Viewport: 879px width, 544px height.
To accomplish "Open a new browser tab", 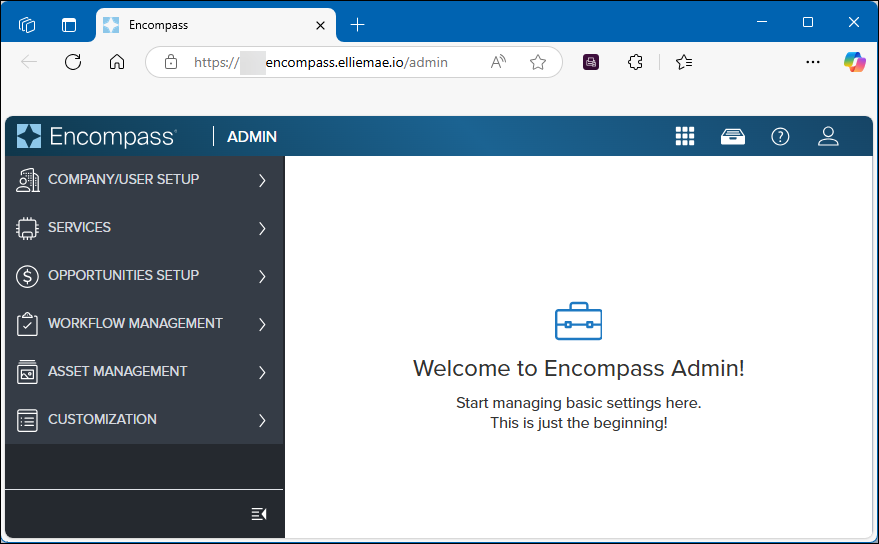I will point(358,25).
